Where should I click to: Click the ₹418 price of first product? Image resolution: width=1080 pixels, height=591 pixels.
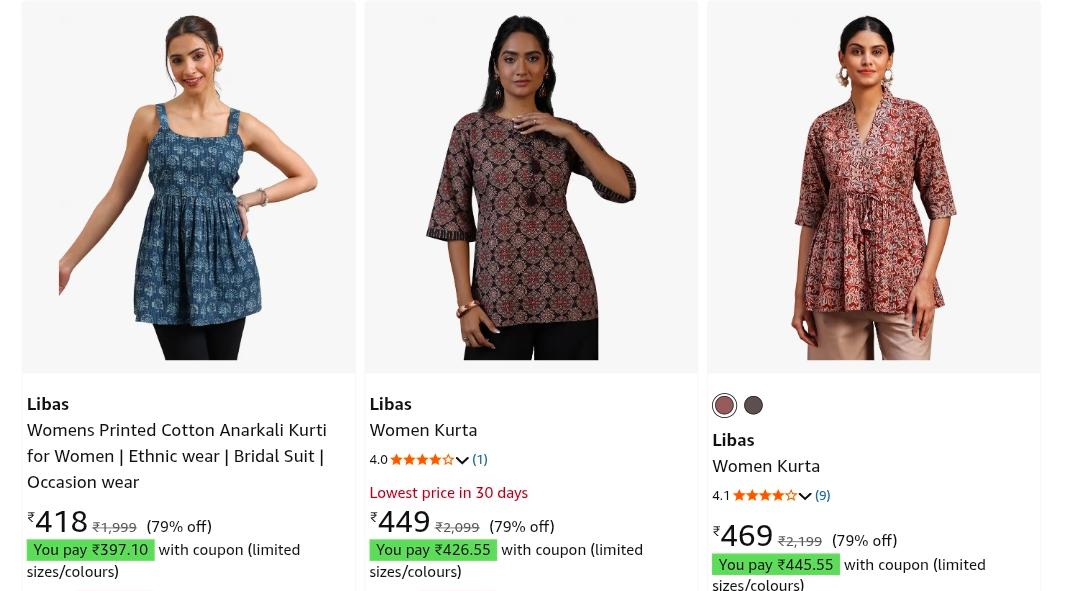coord(57,521)
